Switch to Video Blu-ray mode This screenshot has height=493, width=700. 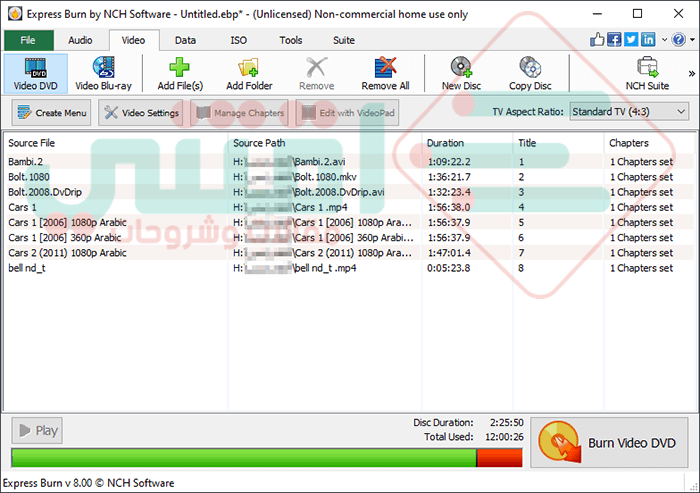(104, 74)
